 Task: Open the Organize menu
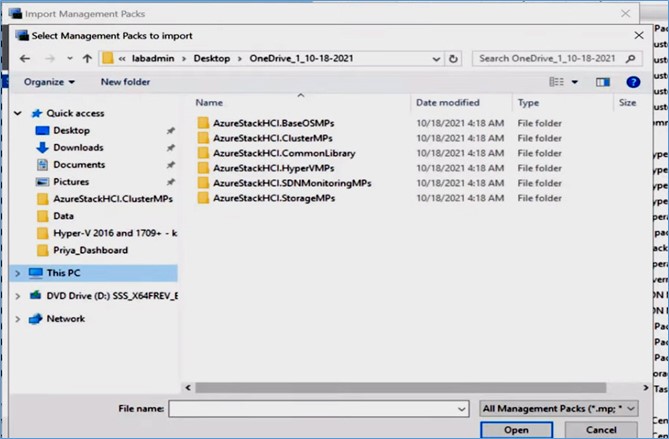click(49, 82)
